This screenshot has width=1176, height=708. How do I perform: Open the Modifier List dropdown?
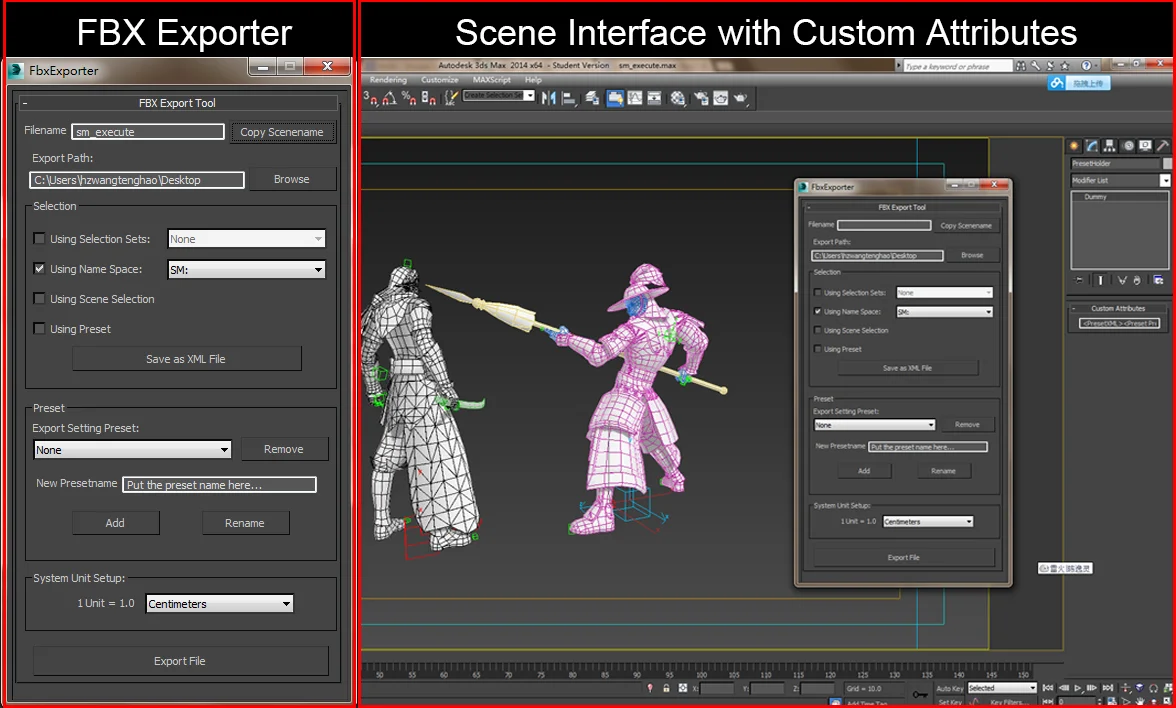click(x=1120, y=180)
